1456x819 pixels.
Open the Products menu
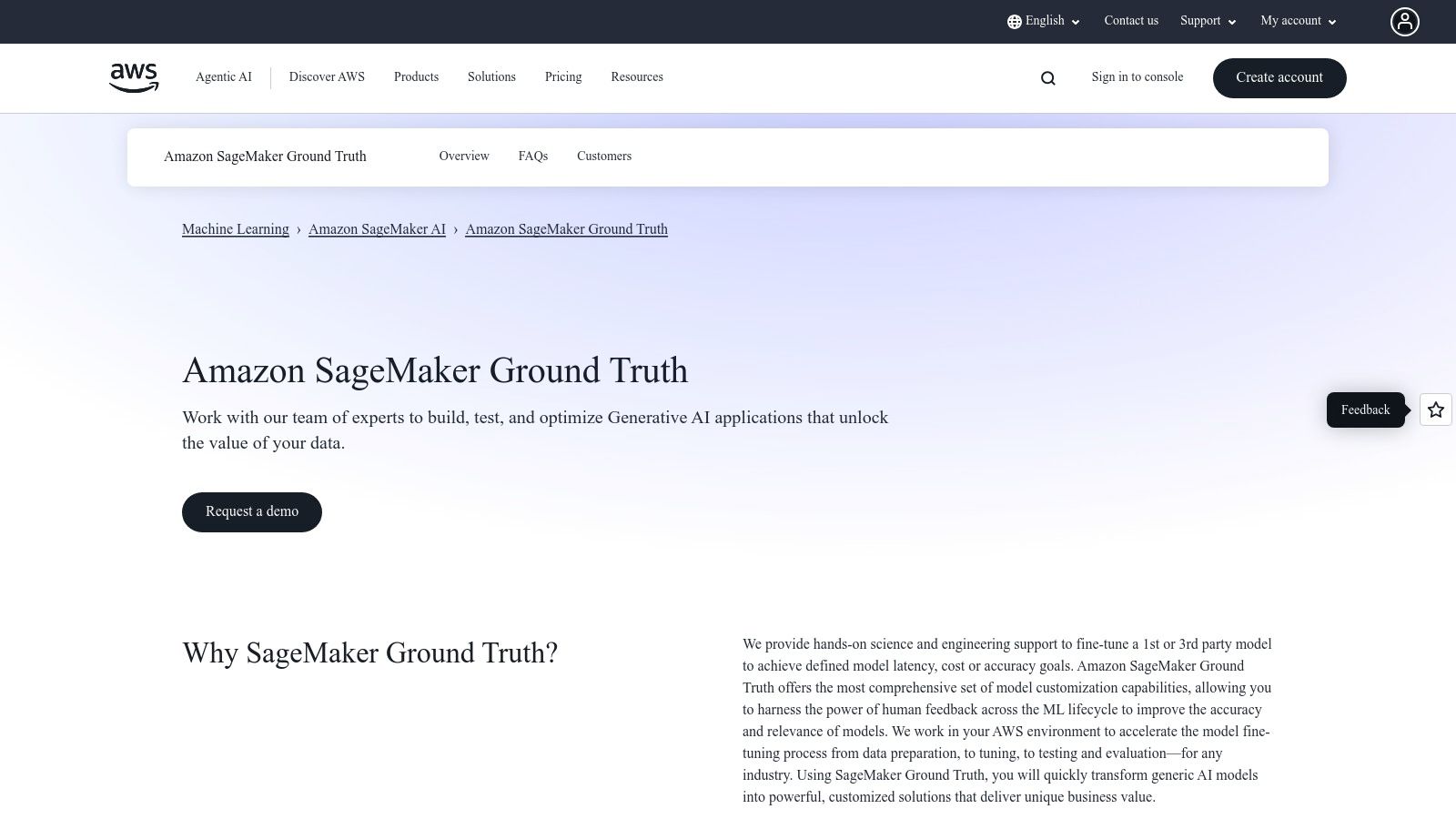[x=416, y=77]
